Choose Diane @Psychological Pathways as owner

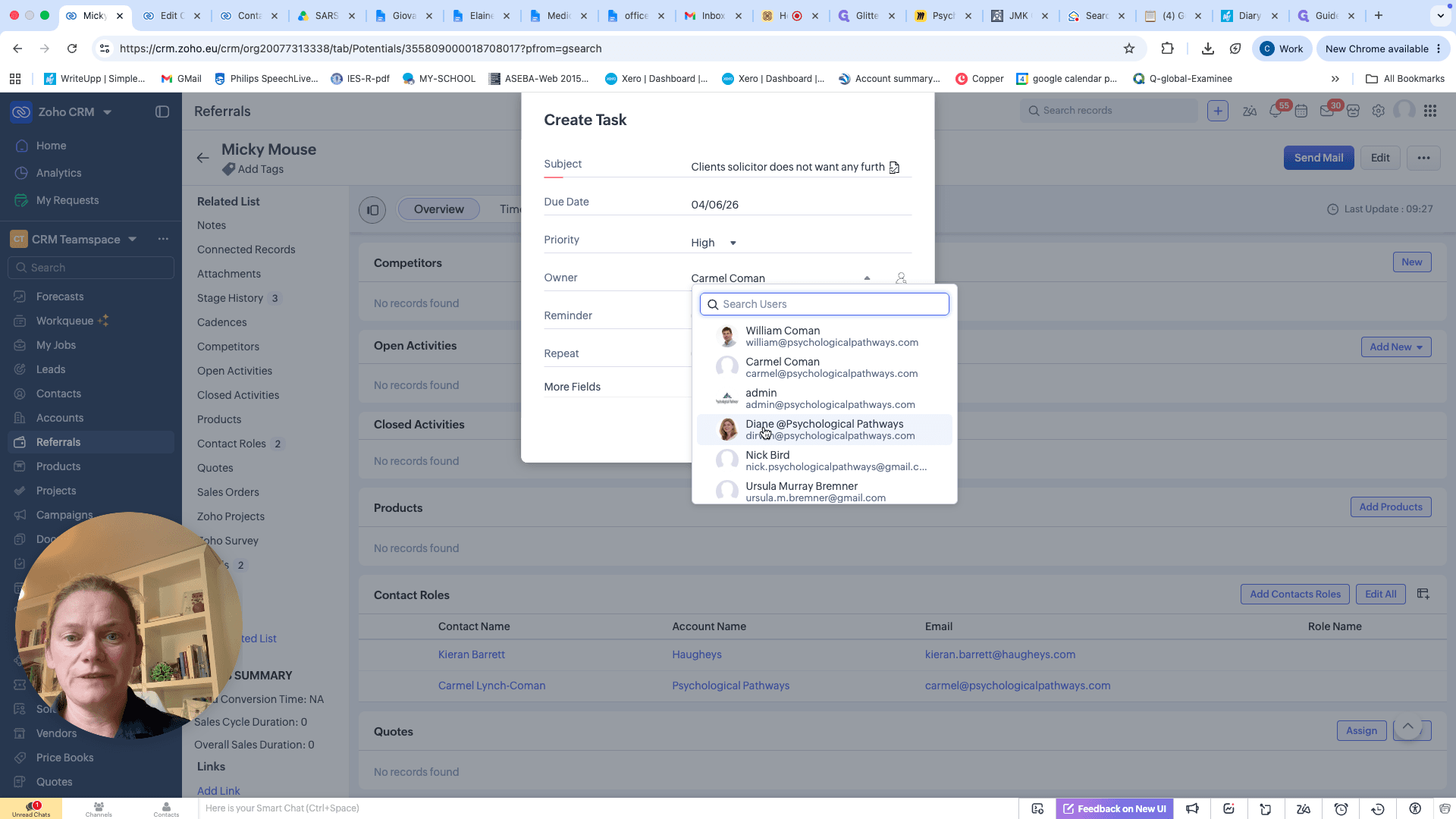pos(824,429)
